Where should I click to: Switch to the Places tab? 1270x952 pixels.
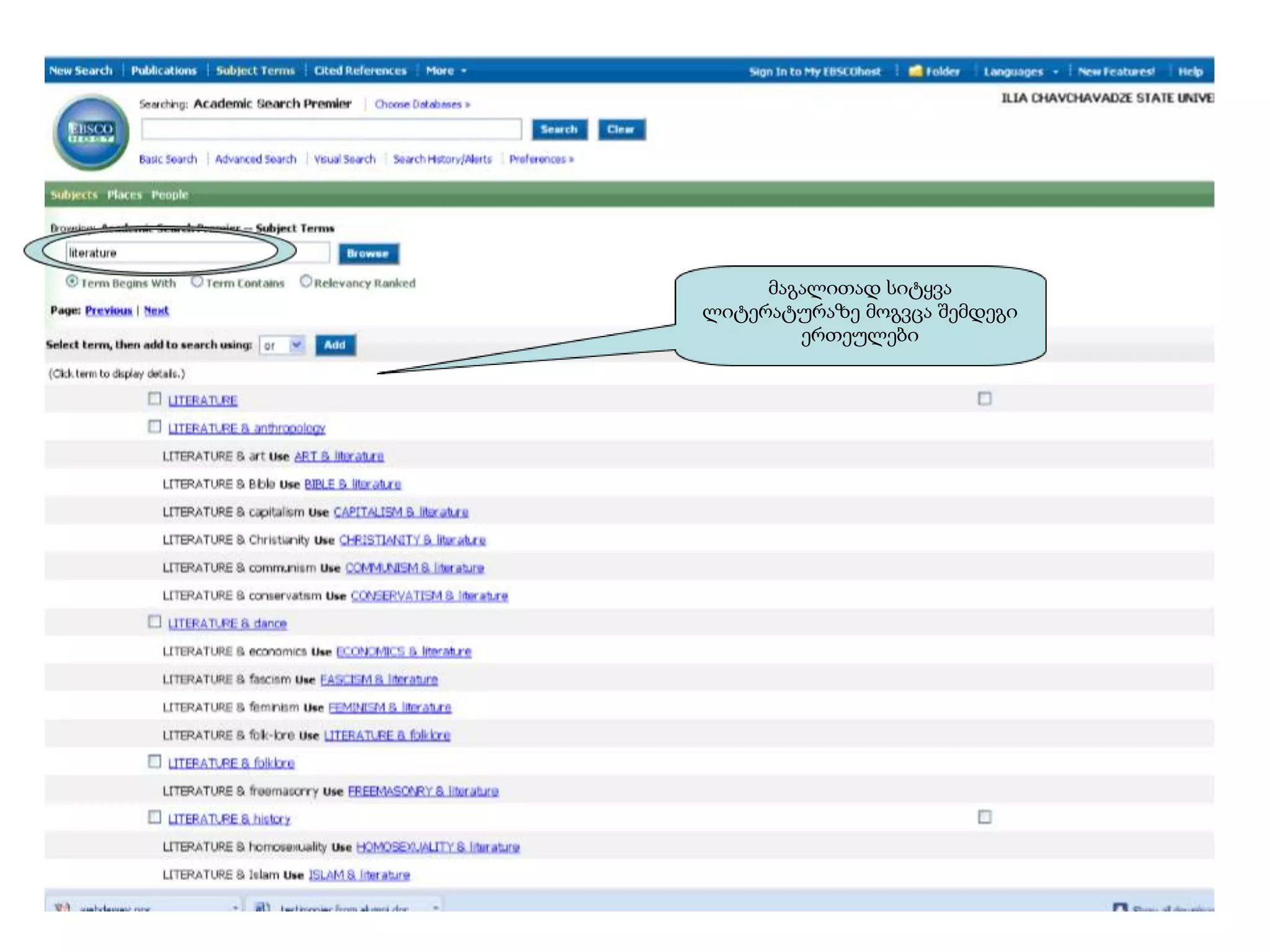click(x=125, y=195)
